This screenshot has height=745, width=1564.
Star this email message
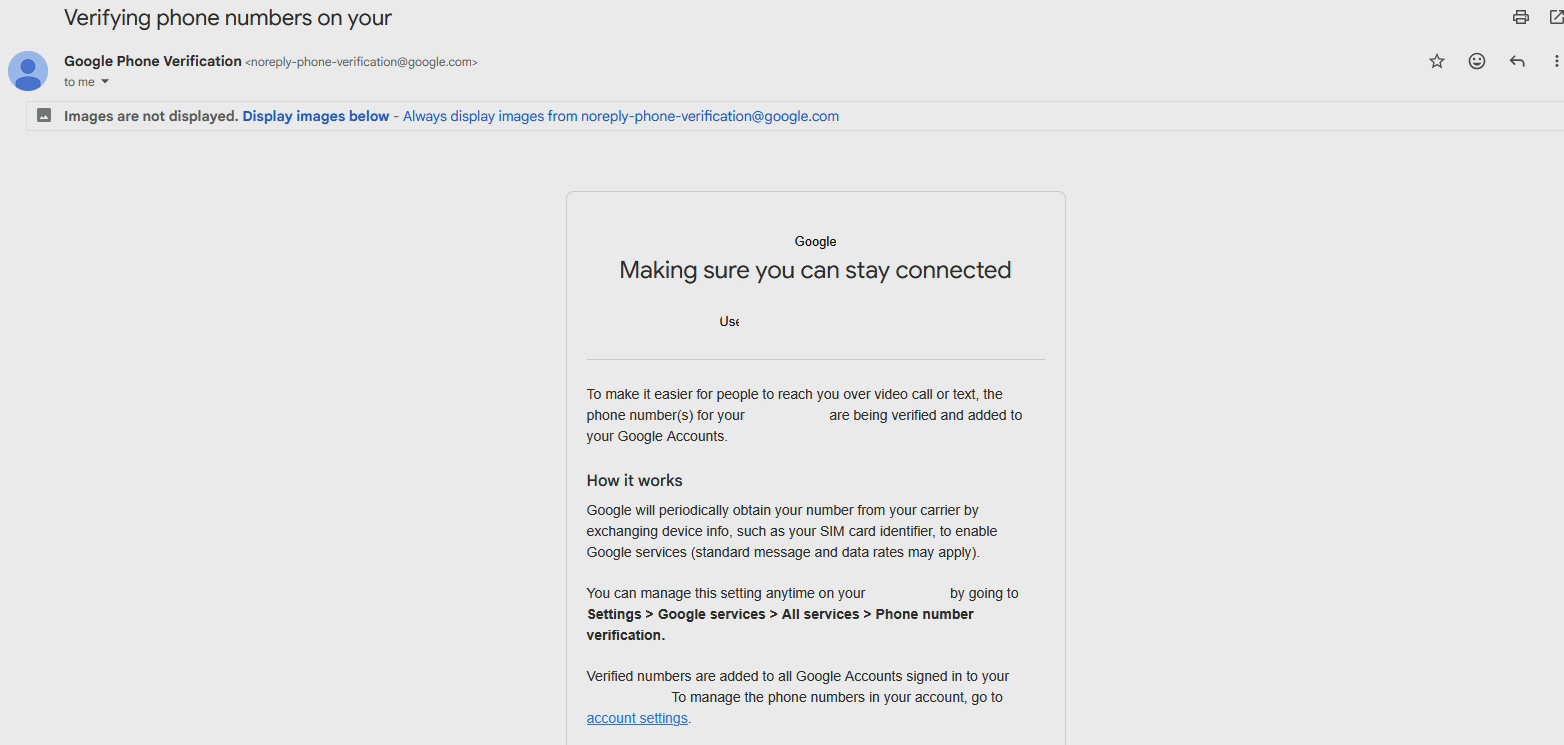pos(1437,61)
